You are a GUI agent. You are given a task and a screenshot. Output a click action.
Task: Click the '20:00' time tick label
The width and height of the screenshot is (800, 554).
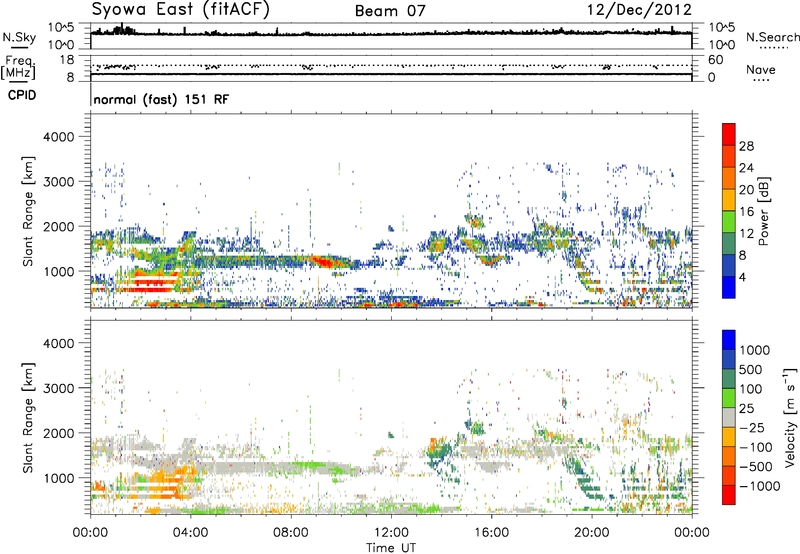coord(592,533)
